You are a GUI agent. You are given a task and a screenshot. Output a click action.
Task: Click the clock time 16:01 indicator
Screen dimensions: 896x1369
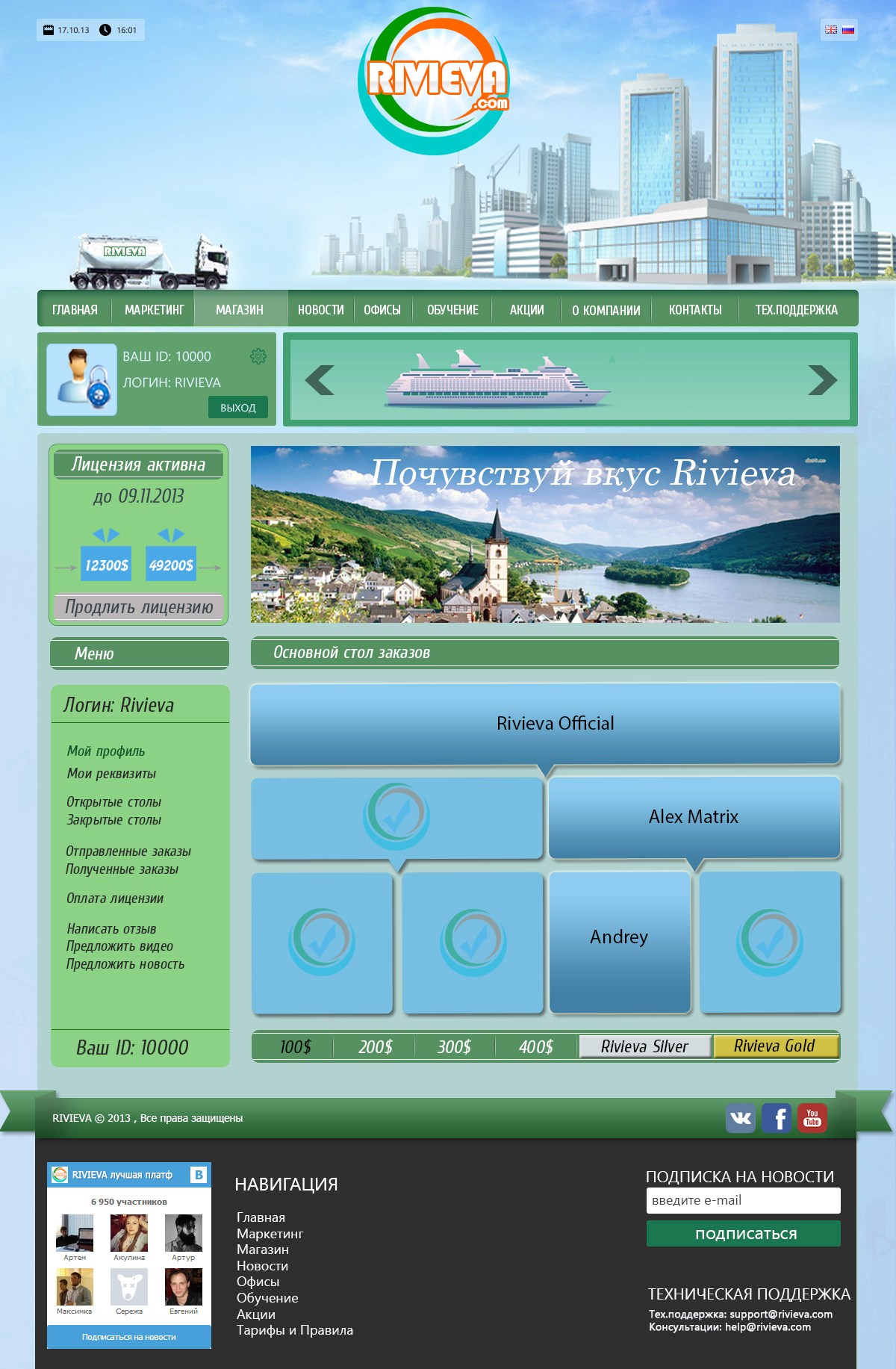pyautogui.click(x=119, y=30)
